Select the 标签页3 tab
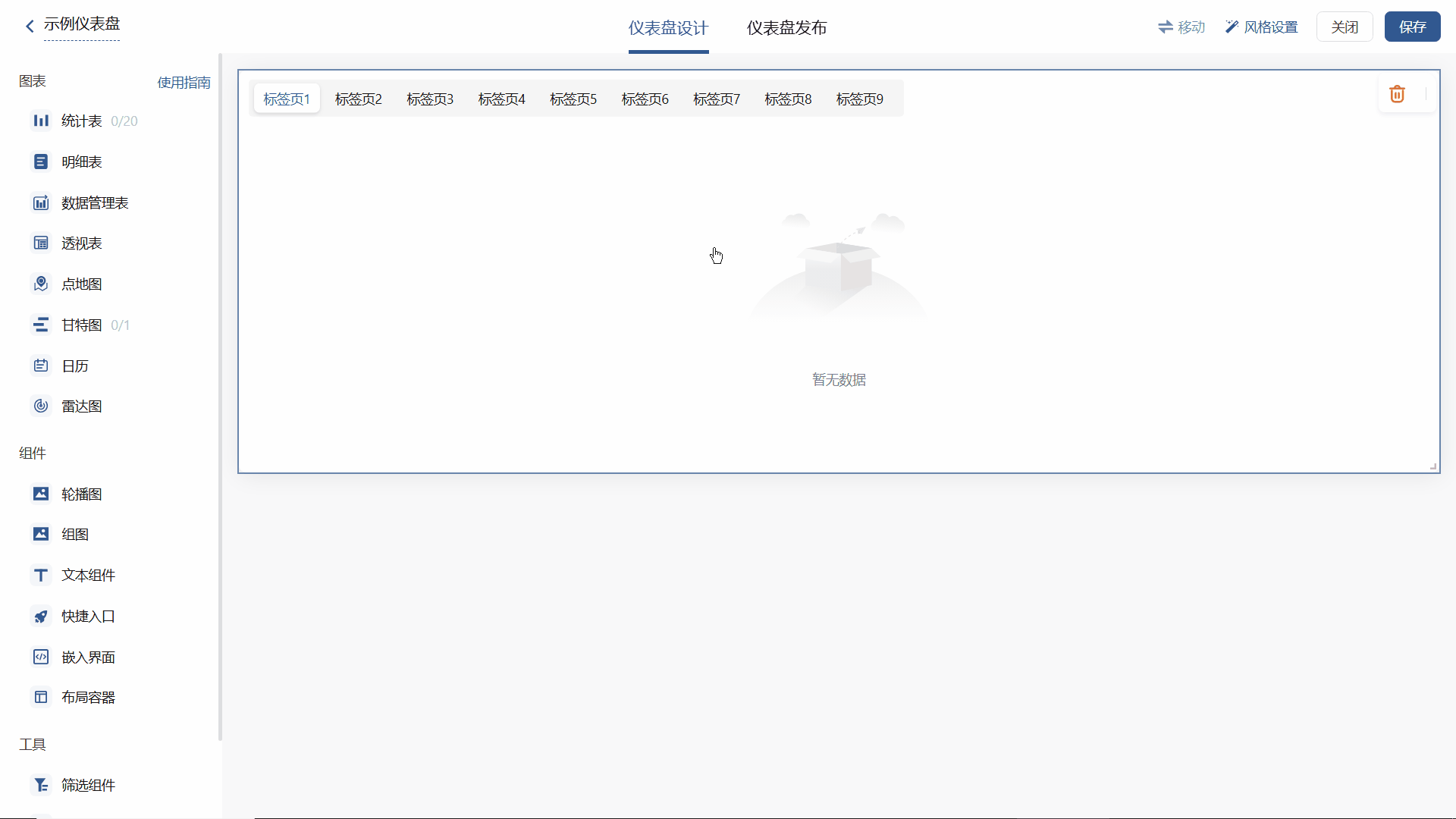This screenshot has width=1456, height=819. click(430, 99)
